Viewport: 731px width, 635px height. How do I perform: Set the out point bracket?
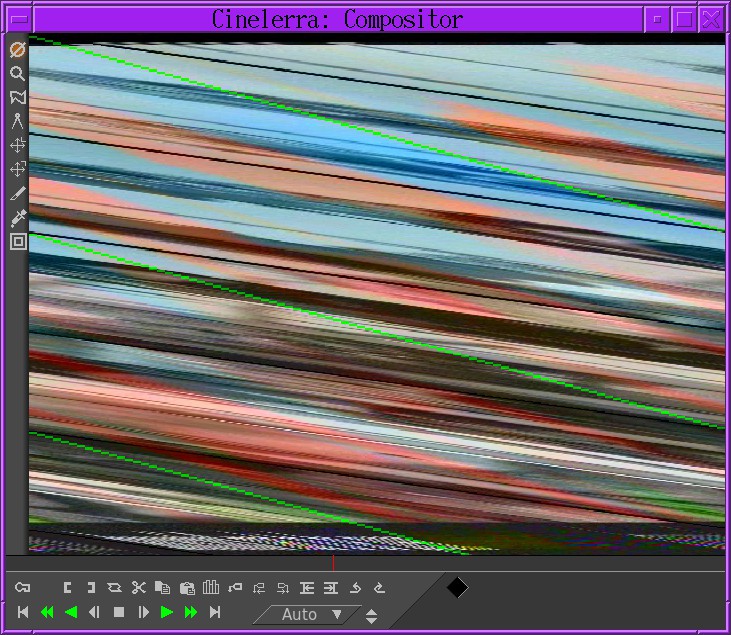91,587
